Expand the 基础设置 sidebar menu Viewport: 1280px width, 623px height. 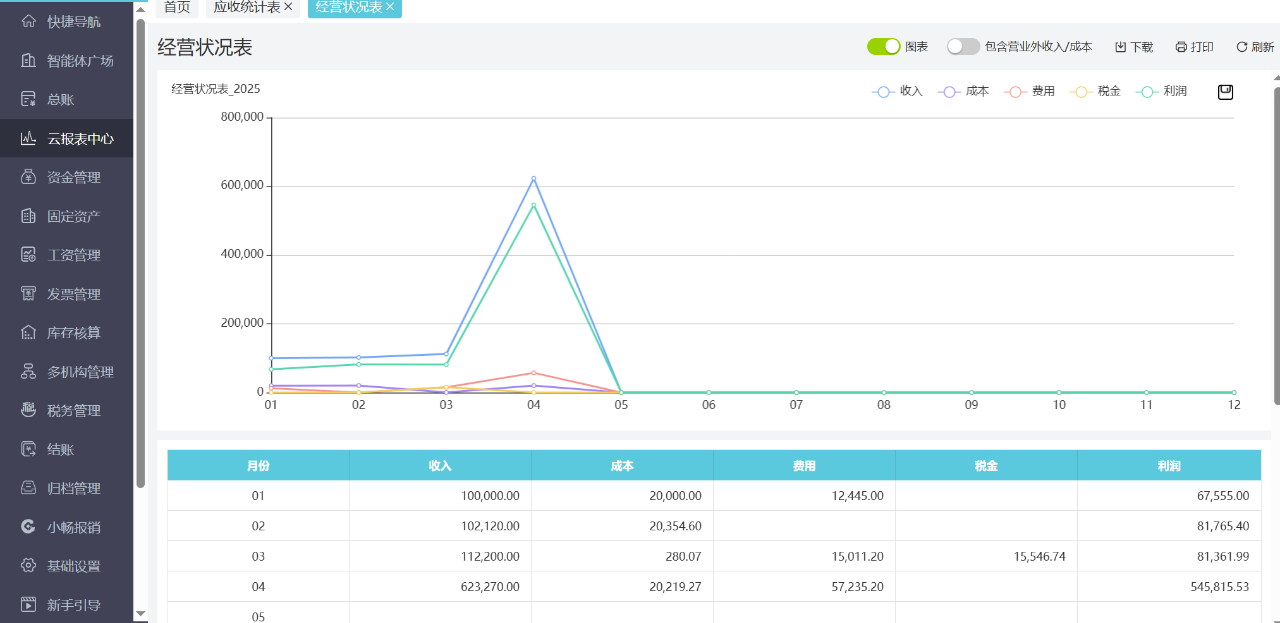tap(73, 566)
